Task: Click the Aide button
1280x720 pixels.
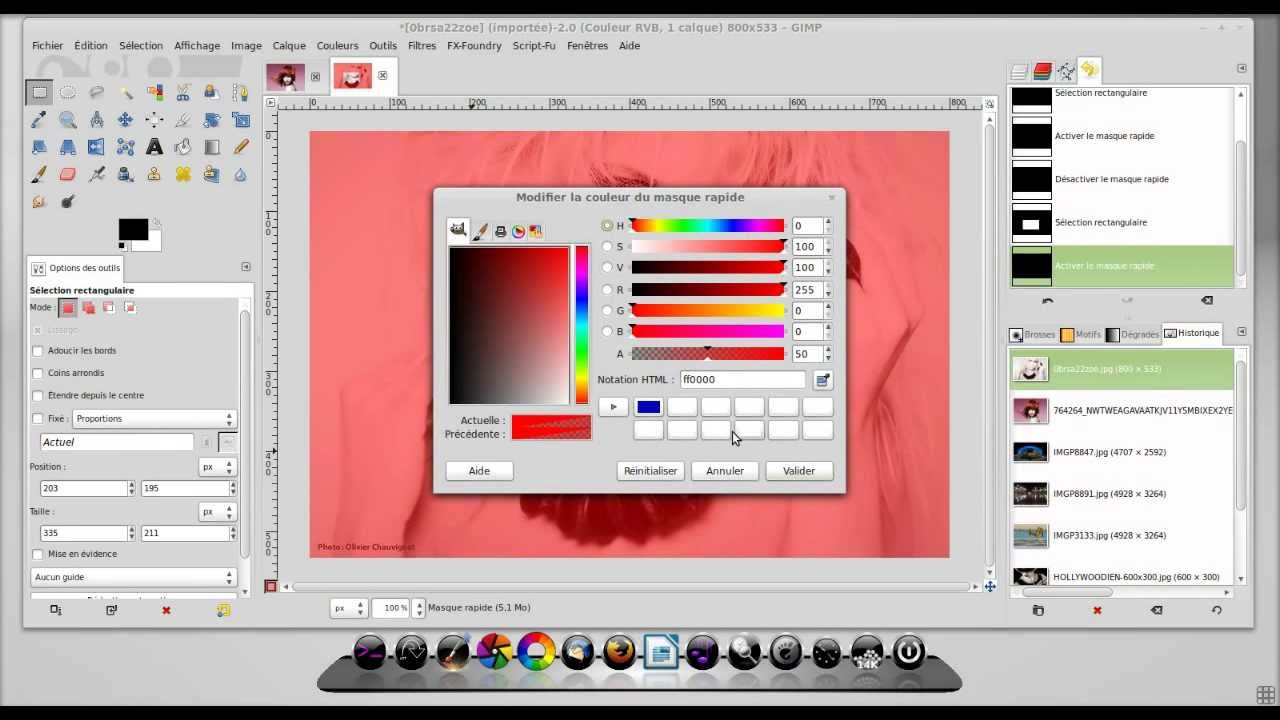Action: [479, 471]
